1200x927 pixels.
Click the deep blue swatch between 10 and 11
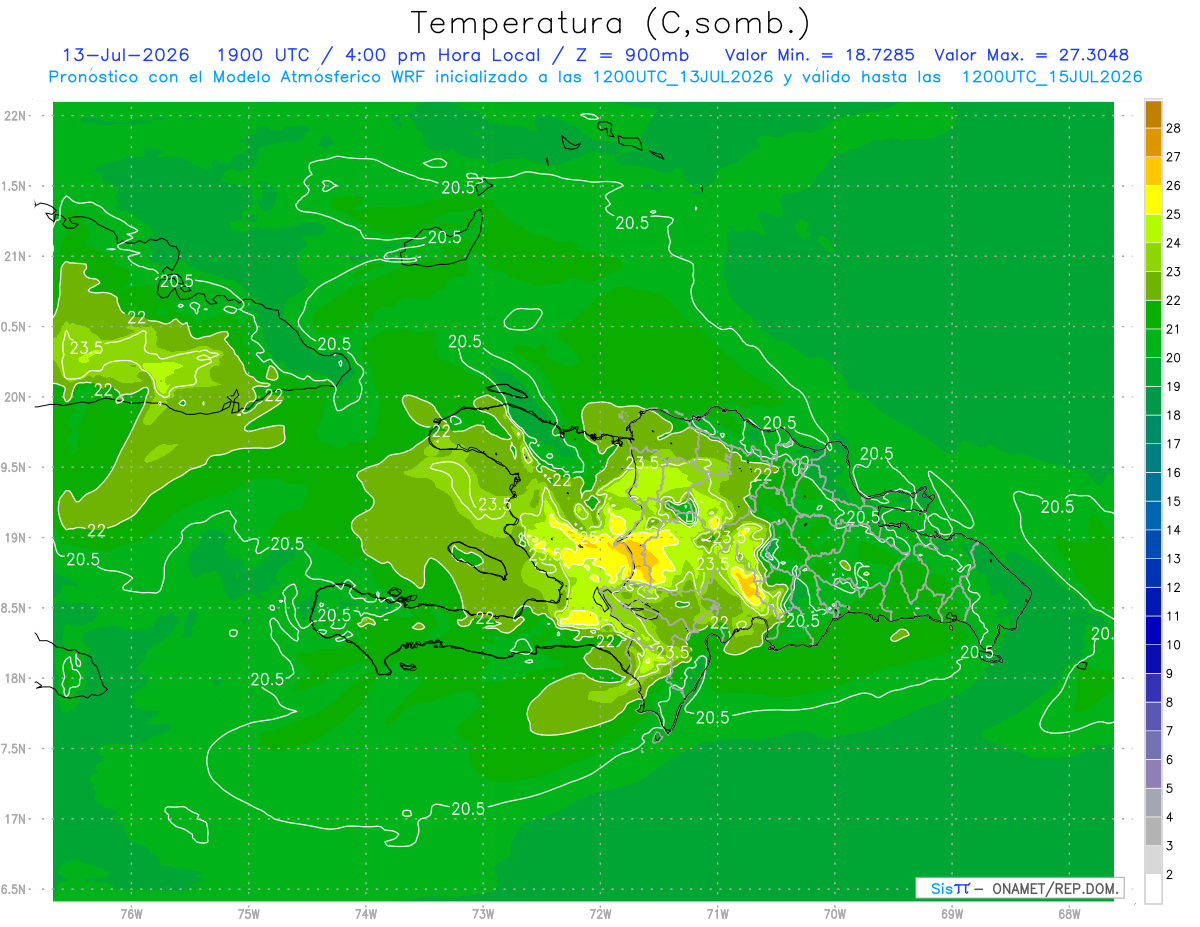1153,631
